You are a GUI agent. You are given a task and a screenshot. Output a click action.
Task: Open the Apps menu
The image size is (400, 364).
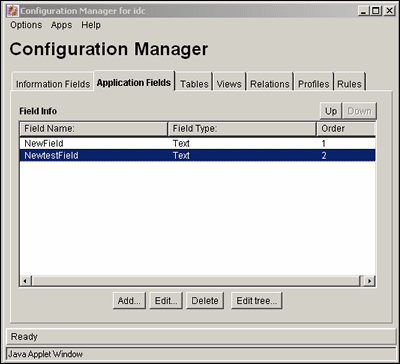pos(61,25)
